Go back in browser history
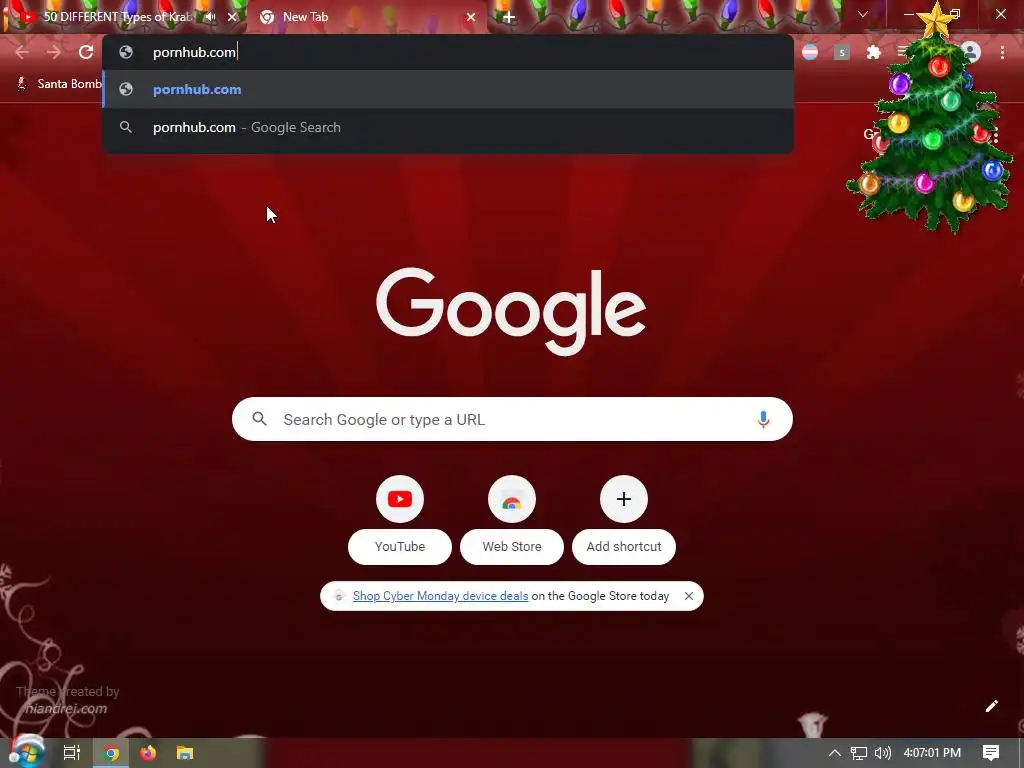 [22, 52]
